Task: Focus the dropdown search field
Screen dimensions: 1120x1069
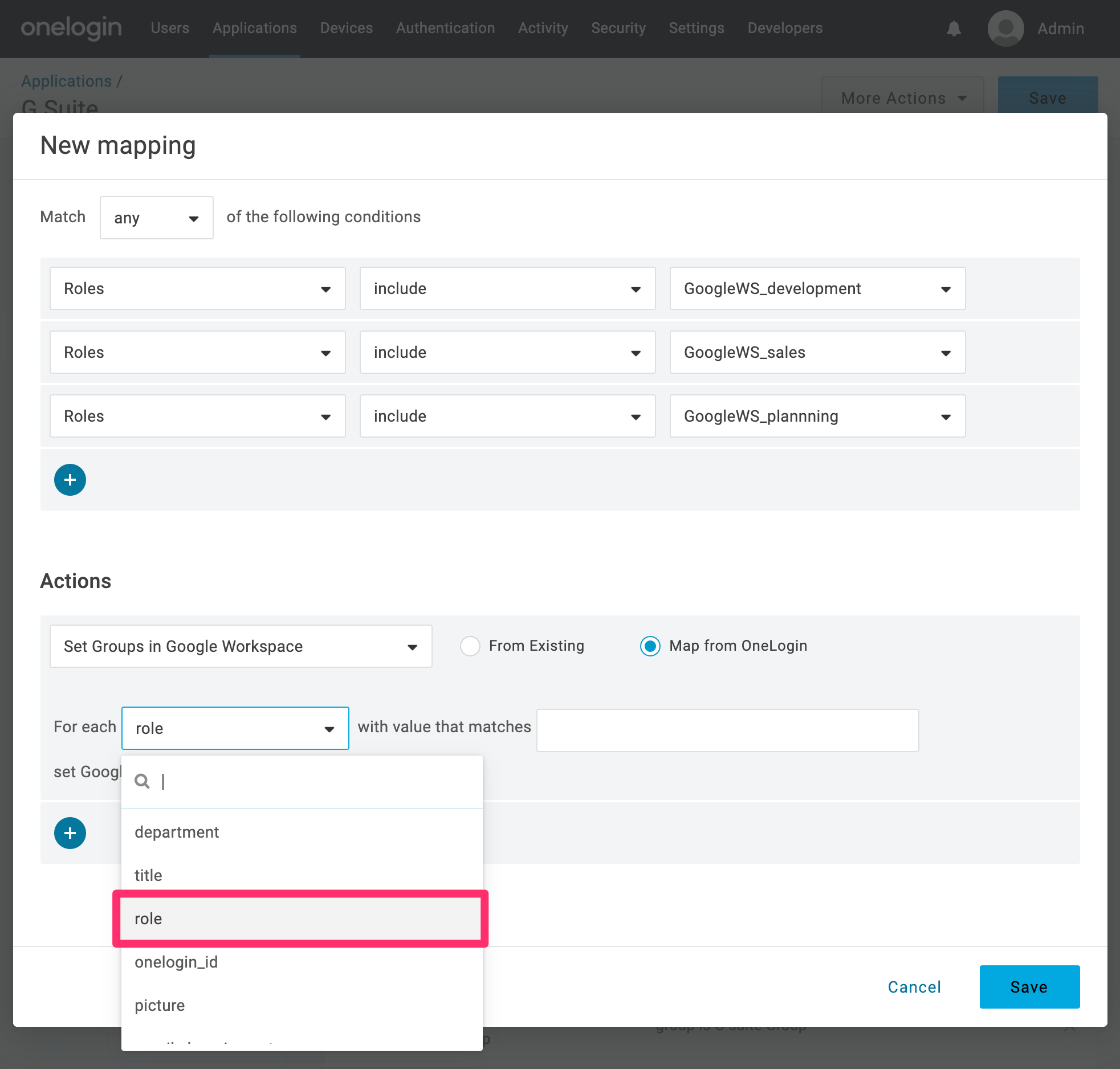Action: click(302, 781)
